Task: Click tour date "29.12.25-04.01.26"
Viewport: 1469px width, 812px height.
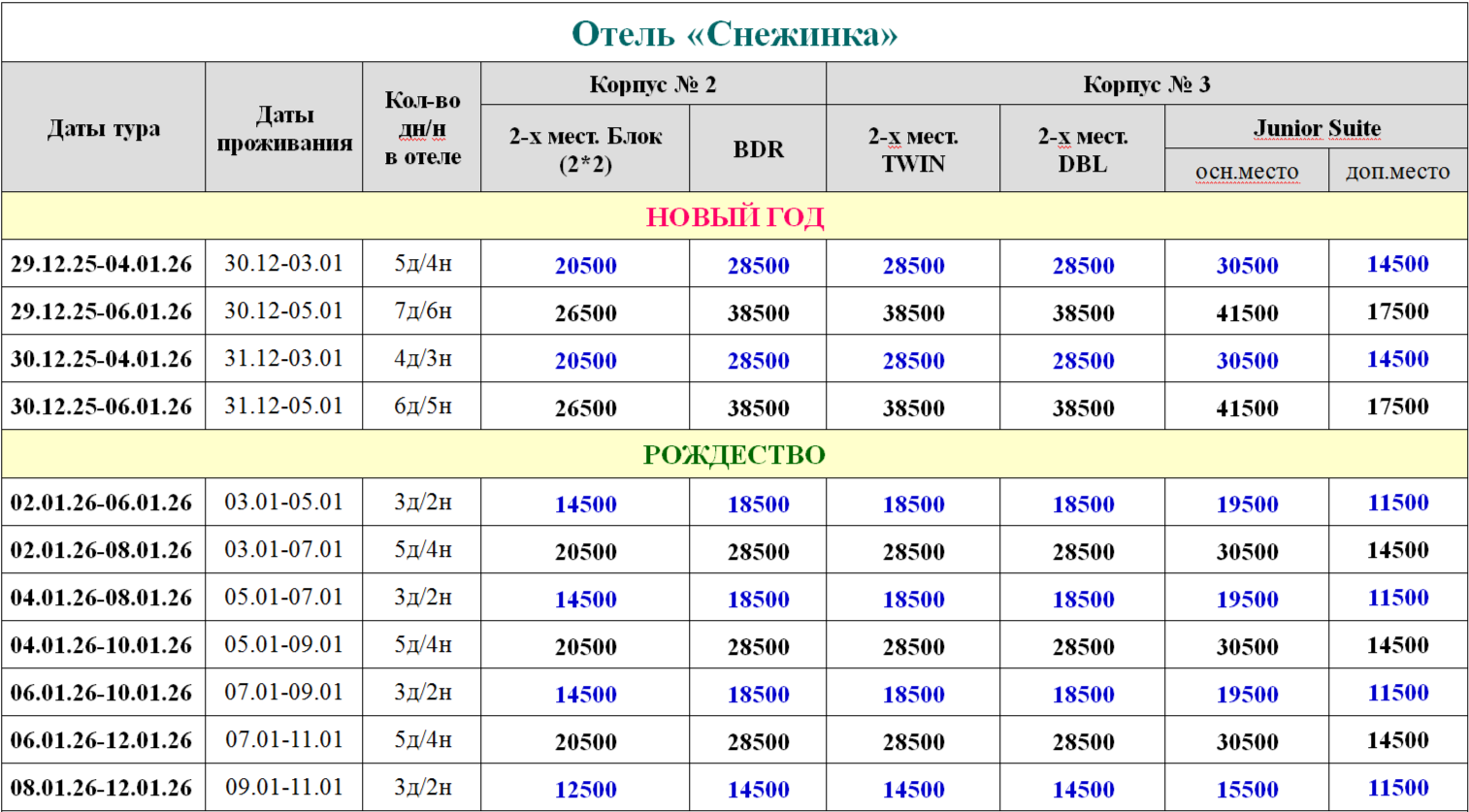Action: pos(102,264)
